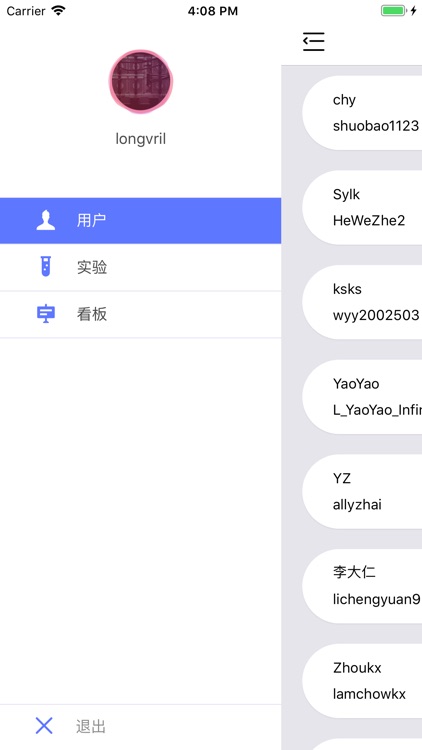Open the Sylk user card

point(362,208)
